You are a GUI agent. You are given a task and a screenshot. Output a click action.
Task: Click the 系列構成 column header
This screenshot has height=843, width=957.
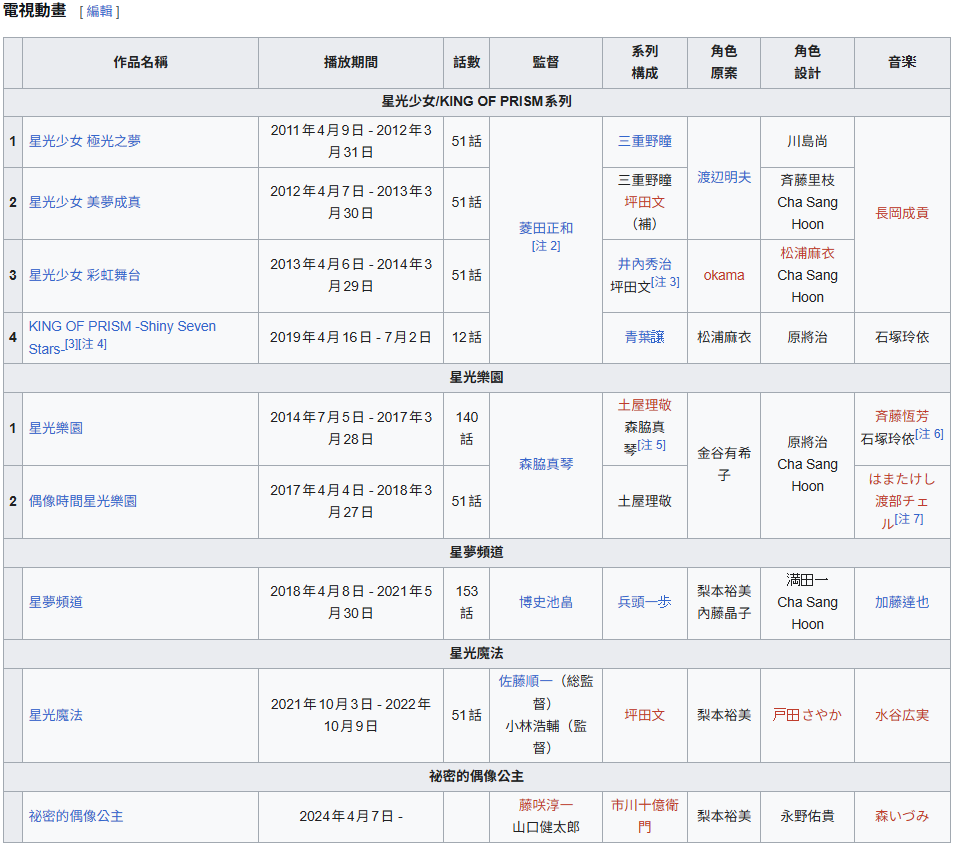click(645, 62)
